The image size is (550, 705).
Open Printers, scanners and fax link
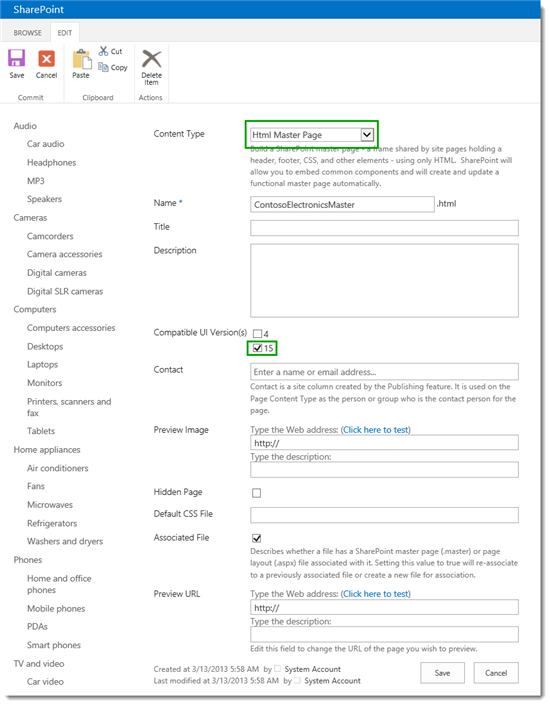[69, 407]
